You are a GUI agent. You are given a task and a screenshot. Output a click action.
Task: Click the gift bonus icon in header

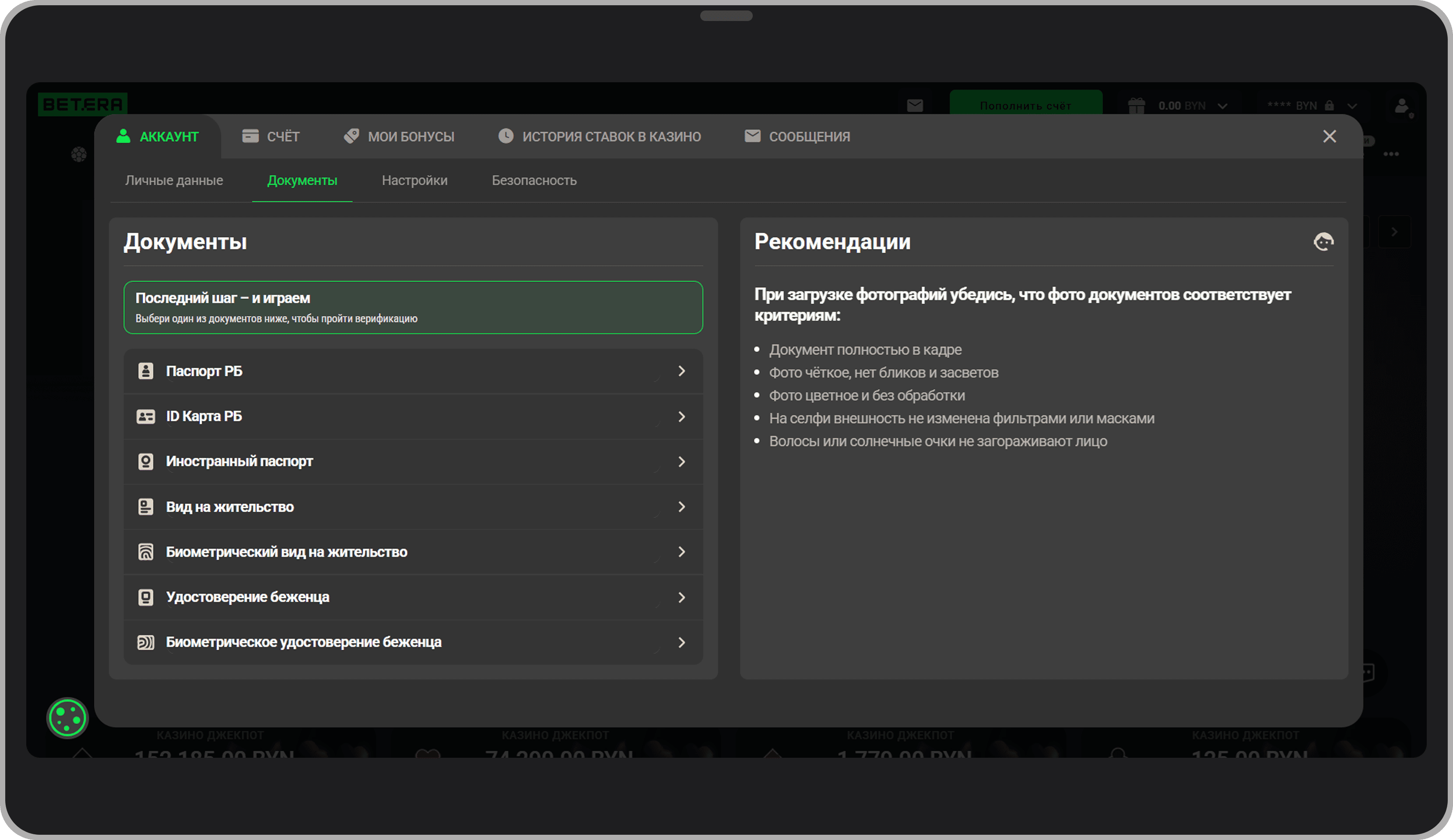[x=1136, y=105]
